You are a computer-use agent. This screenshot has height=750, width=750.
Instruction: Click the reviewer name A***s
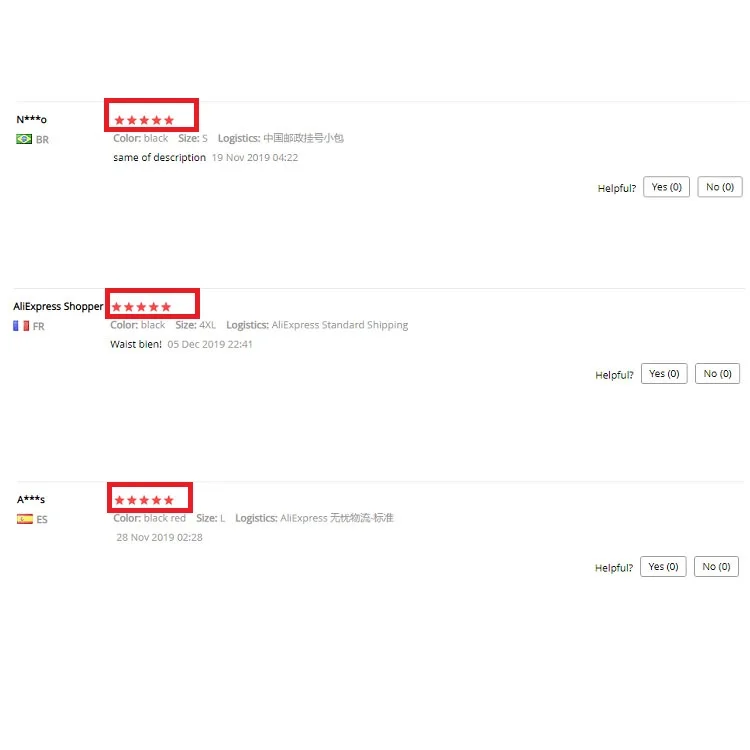pyautogui.click(x=31, y=499)
